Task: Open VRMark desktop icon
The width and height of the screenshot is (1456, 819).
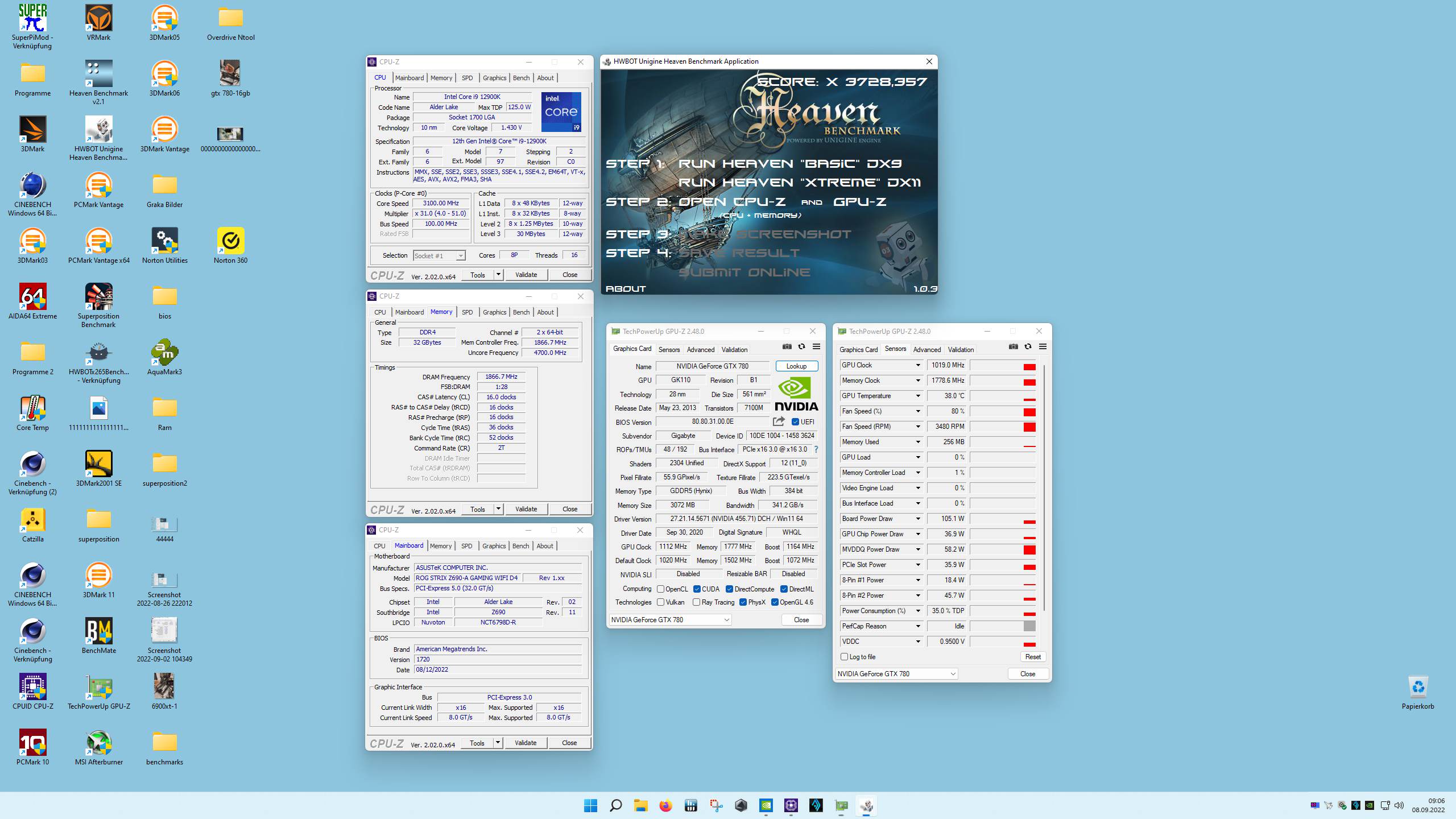Action: point(98,23)
